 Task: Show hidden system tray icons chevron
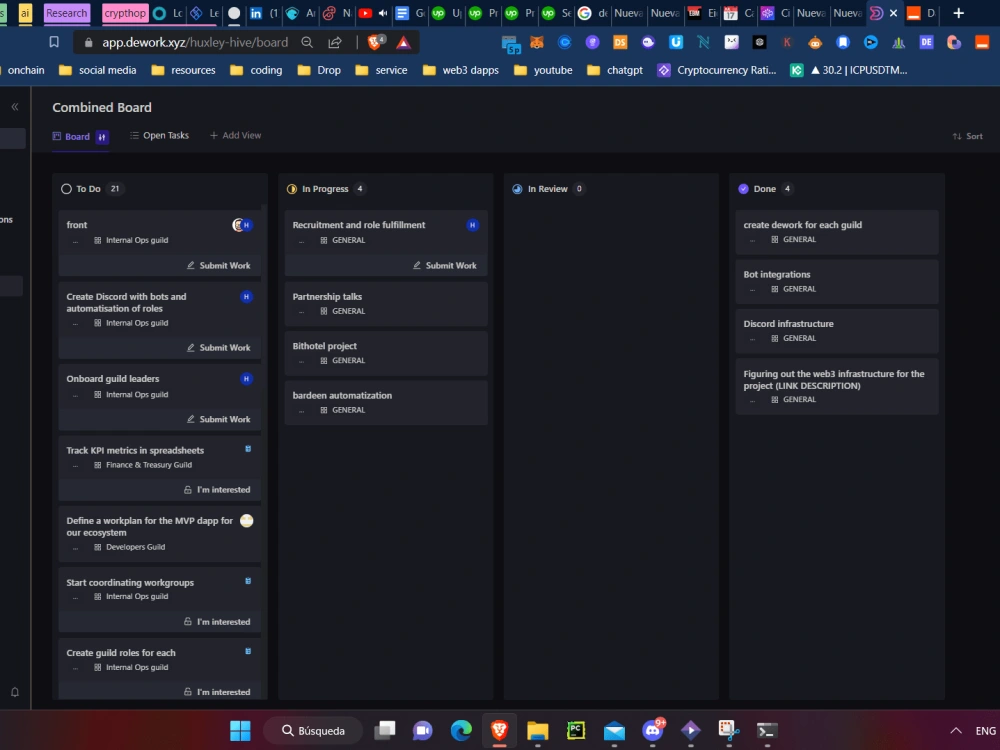(955, 731)
